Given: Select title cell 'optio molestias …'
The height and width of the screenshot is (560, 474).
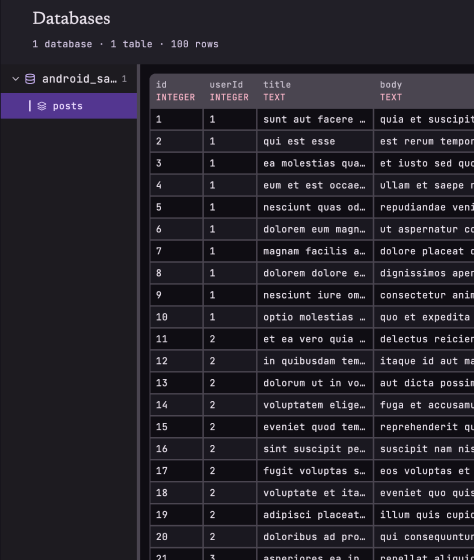Looking at the screenshot, I should pos(315,317).
